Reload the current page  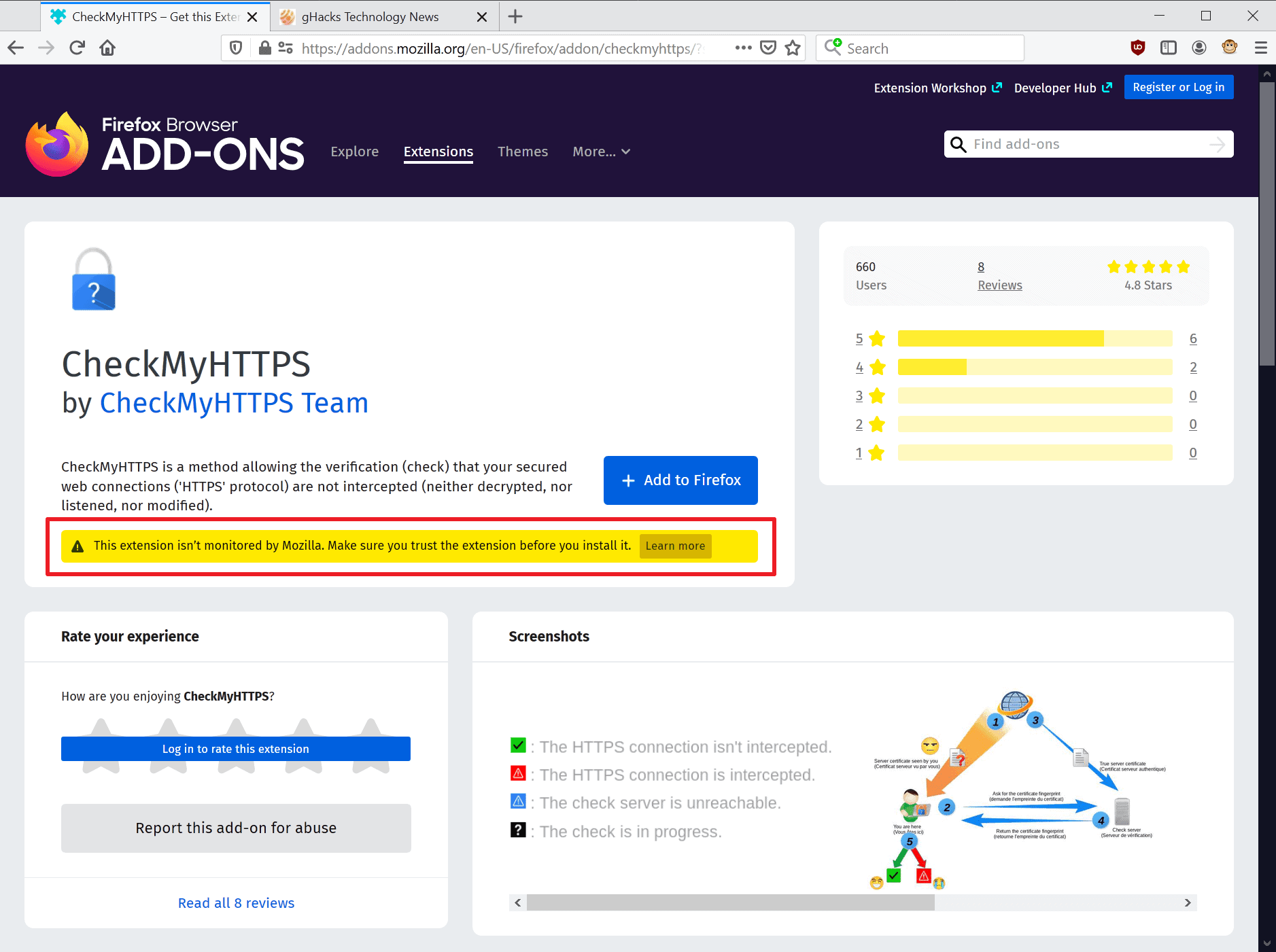pos(77,48)
